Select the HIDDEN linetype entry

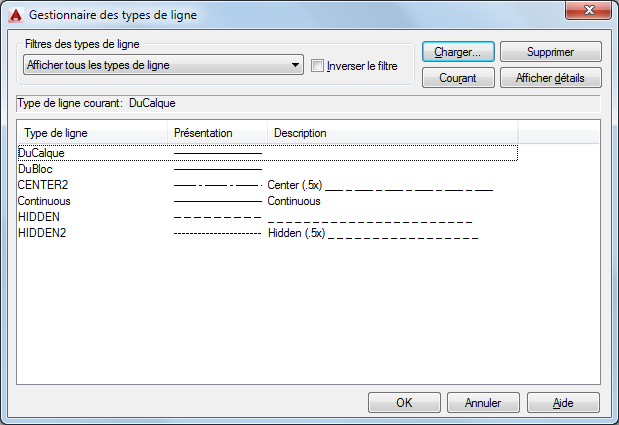(39, 217)
